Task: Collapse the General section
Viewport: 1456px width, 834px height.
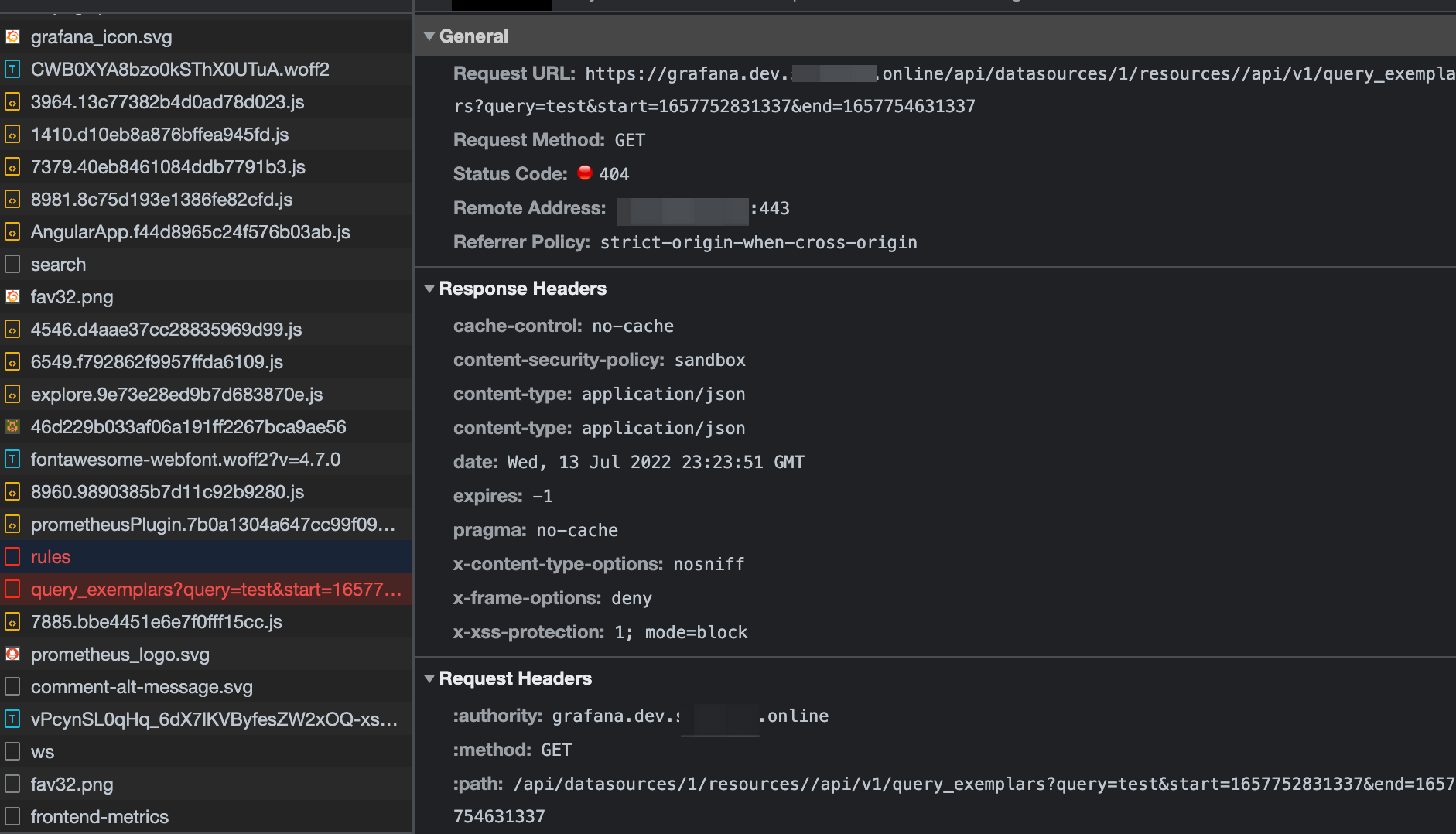Action: tap(430, 36)
